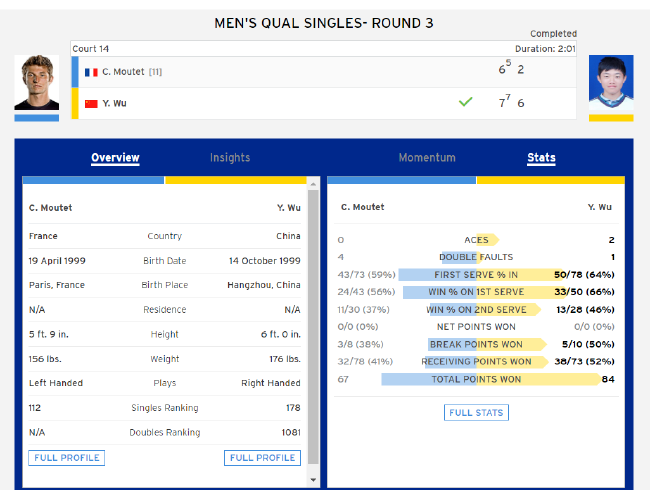Click the overview panel scrollbar up arrow
This screenshot has width=650, height=490.
tap(313, 183)
